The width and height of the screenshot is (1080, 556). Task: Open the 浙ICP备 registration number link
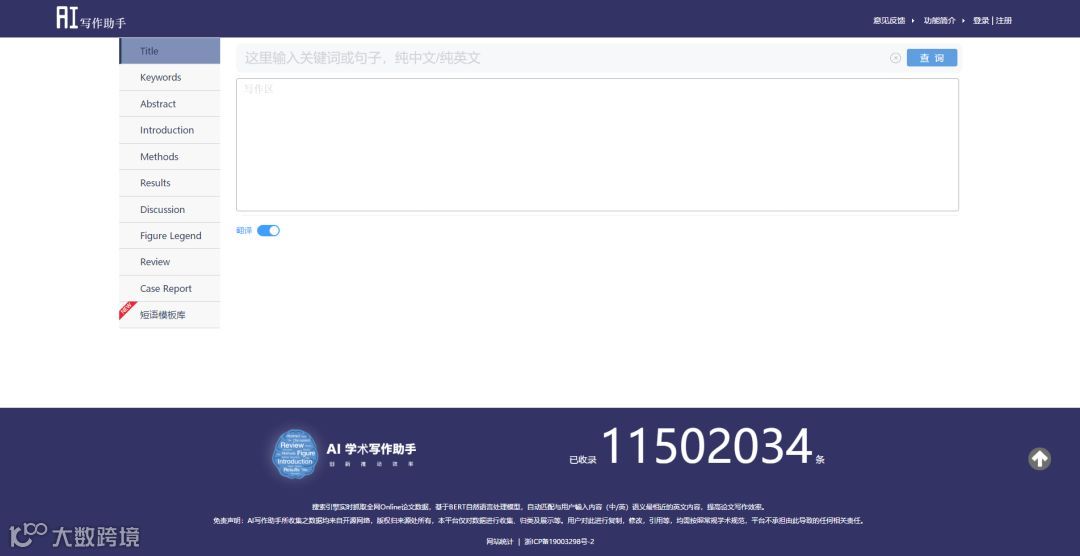(559, 542)
